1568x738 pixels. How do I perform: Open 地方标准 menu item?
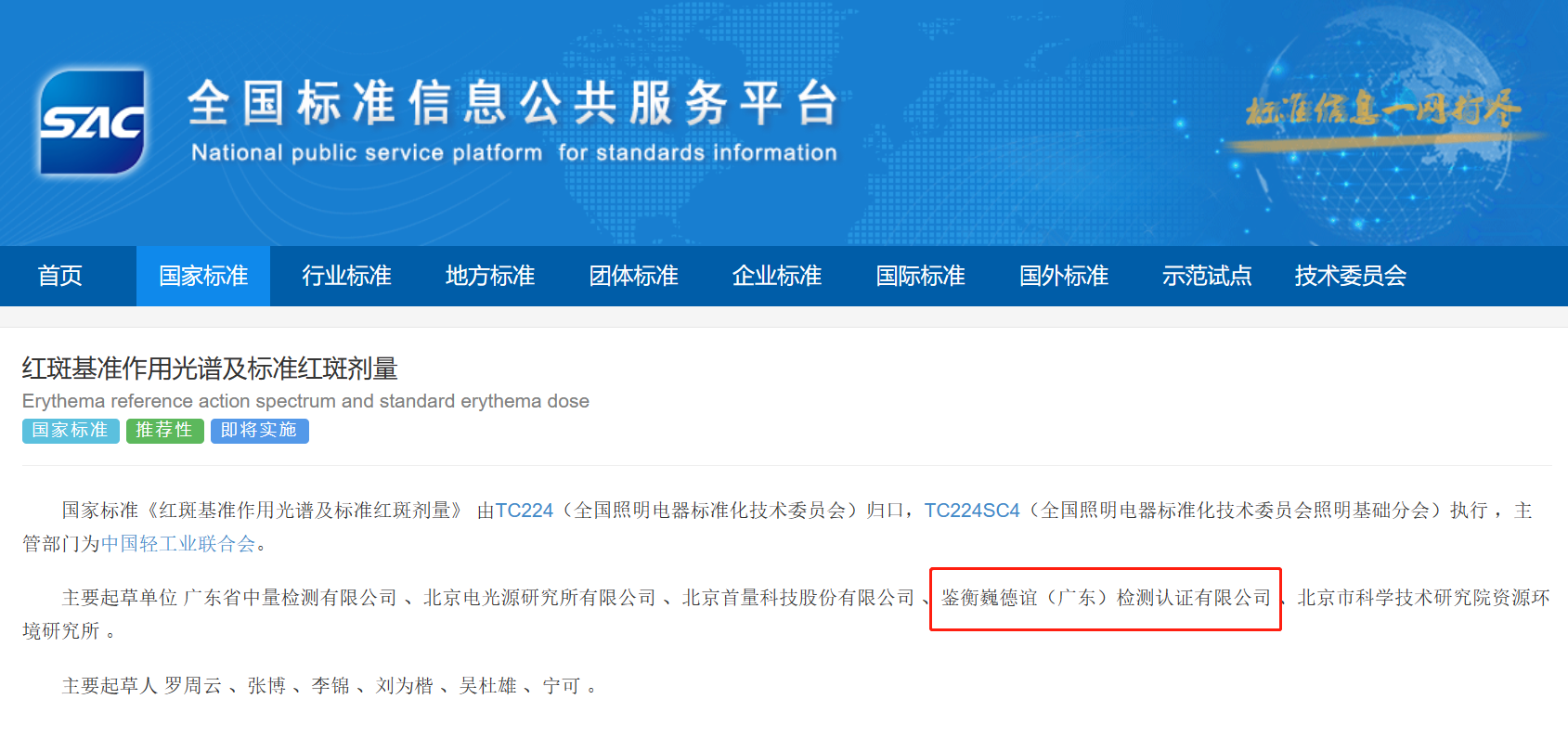(x=490, y=276)
